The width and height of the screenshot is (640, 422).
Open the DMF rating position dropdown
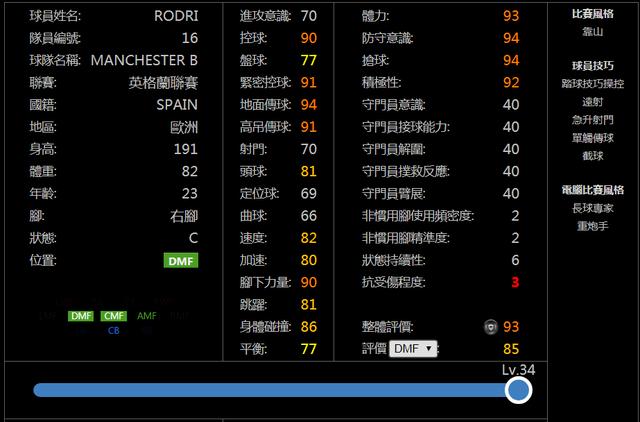tap(413, 349)
